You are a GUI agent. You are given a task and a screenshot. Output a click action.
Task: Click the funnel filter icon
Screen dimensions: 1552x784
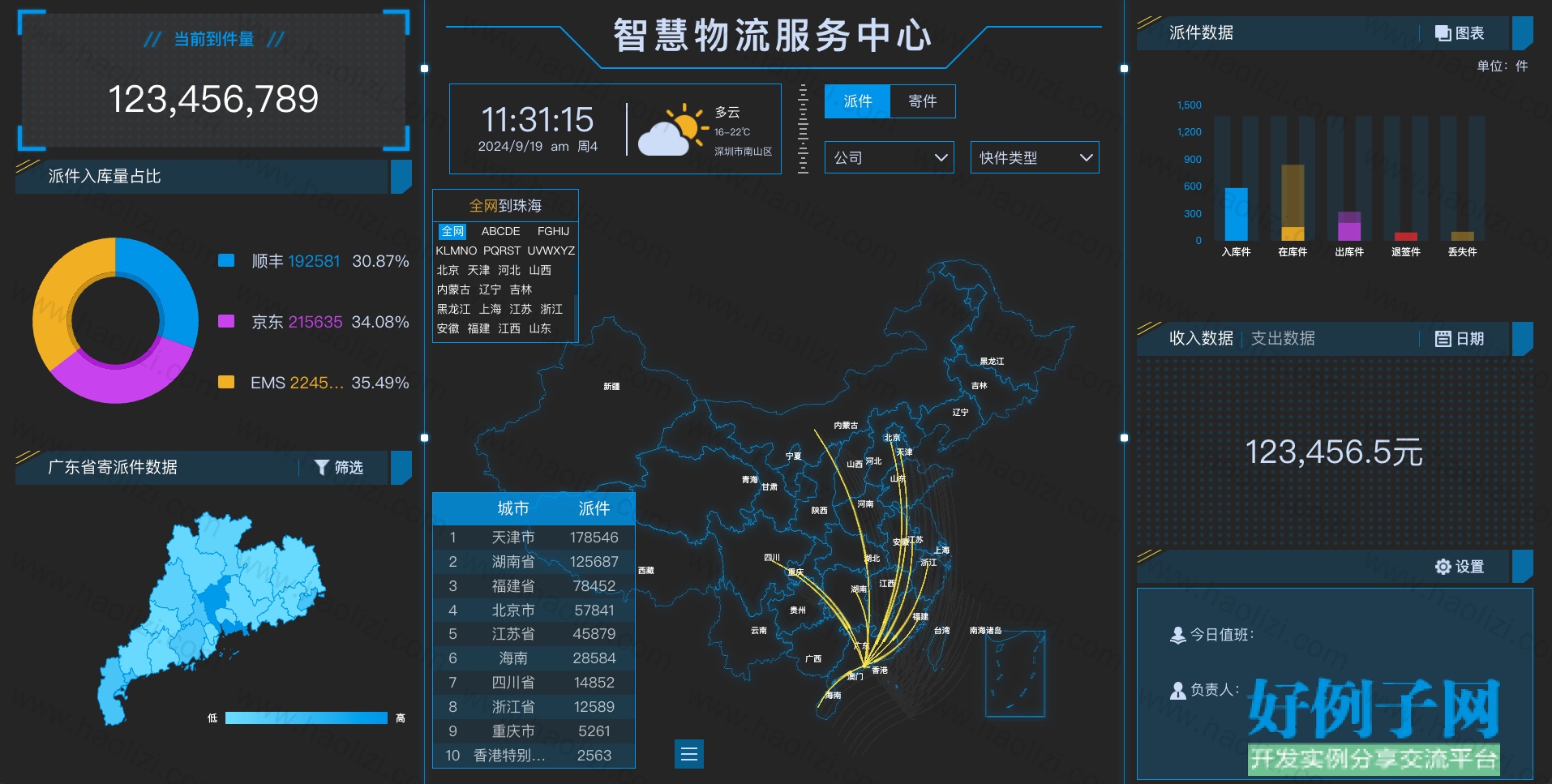[321, 468]
